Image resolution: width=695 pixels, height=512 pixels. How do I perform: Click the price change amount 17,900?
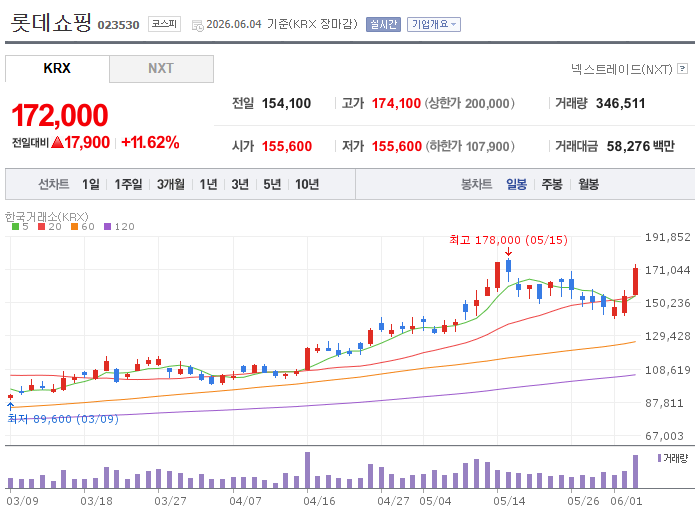tap(87, 142)
